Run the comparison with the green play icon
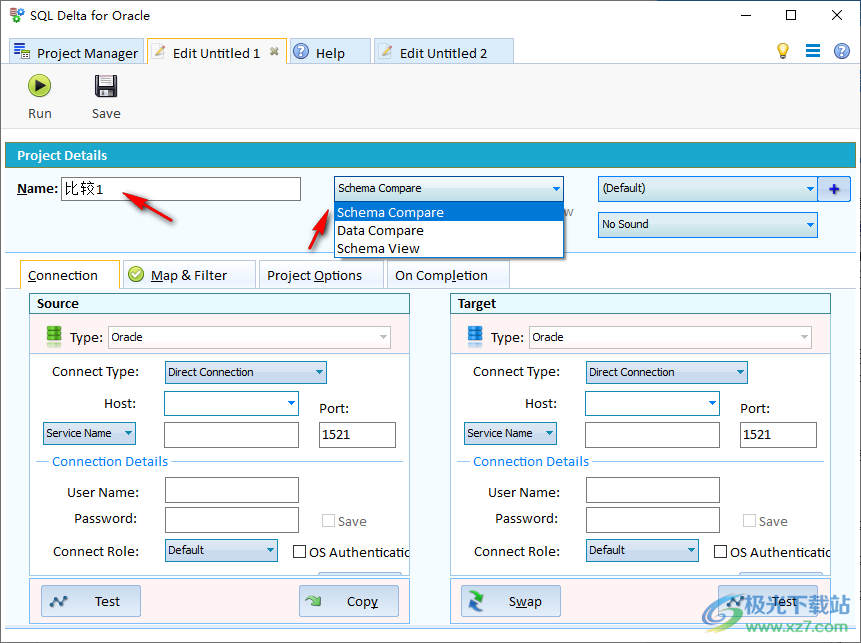 coord(40,86)
